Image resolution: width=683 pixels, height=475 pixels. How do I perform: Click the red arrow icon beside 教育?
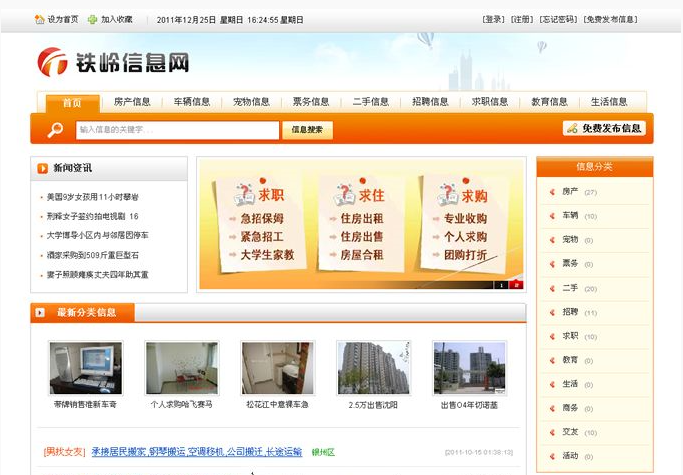(552, 360)
